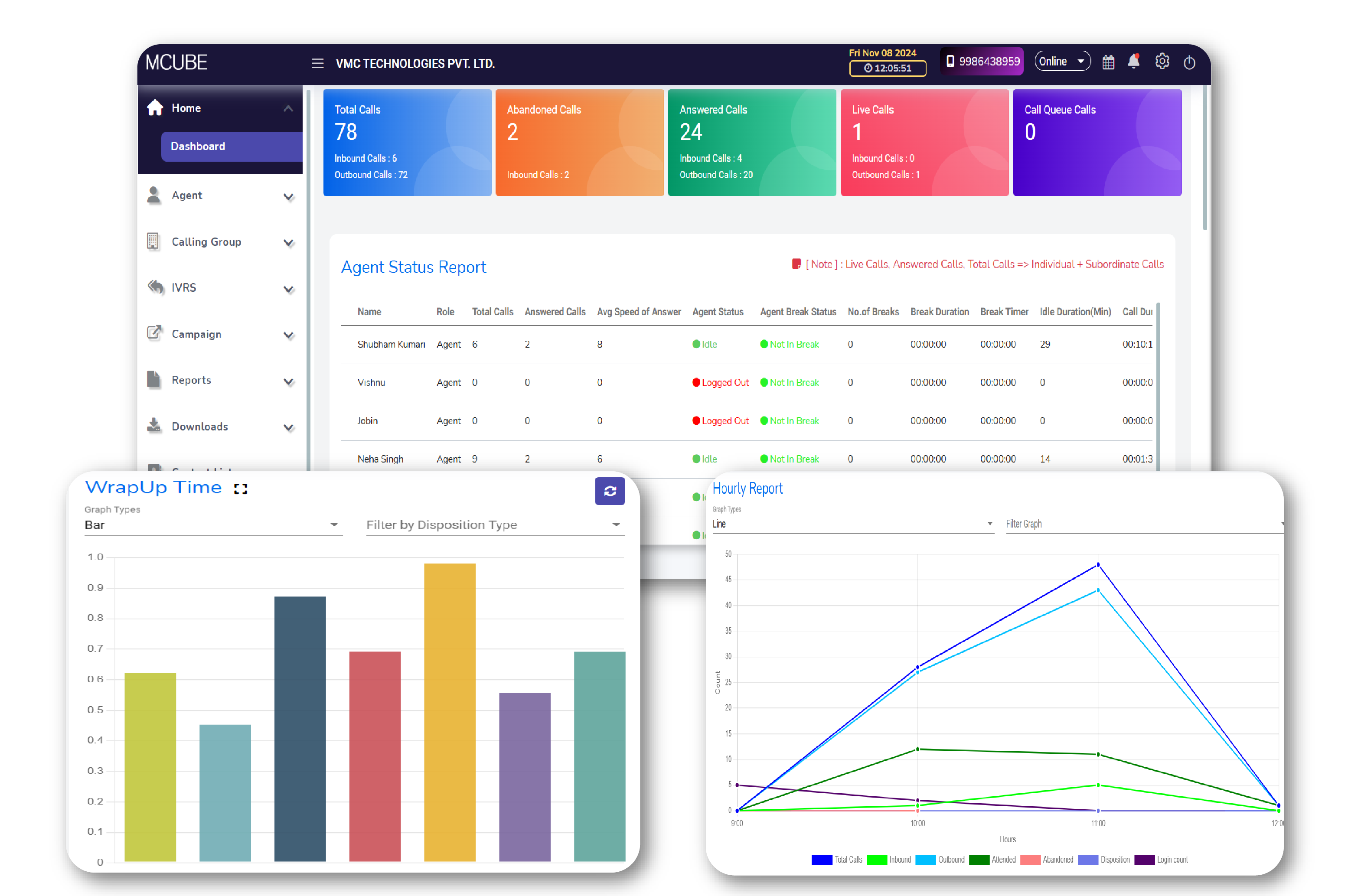Image resolution: width=1348 pixels, height=896 pixels.
Task: Click the hamburger menu icon
Action: (317, 63)
